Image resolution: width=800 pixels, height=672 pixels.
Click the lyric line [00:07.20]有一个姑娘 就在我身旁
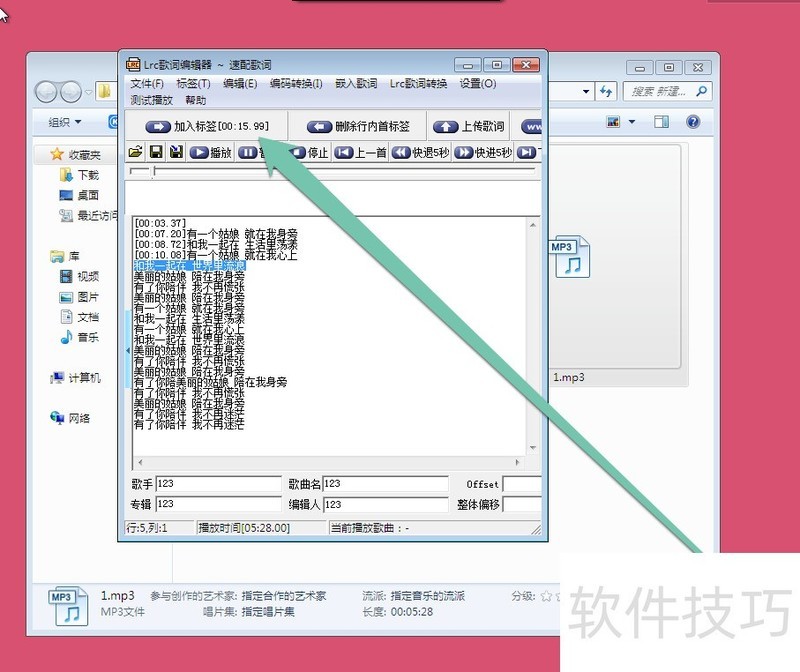click(x=216, y=234)
